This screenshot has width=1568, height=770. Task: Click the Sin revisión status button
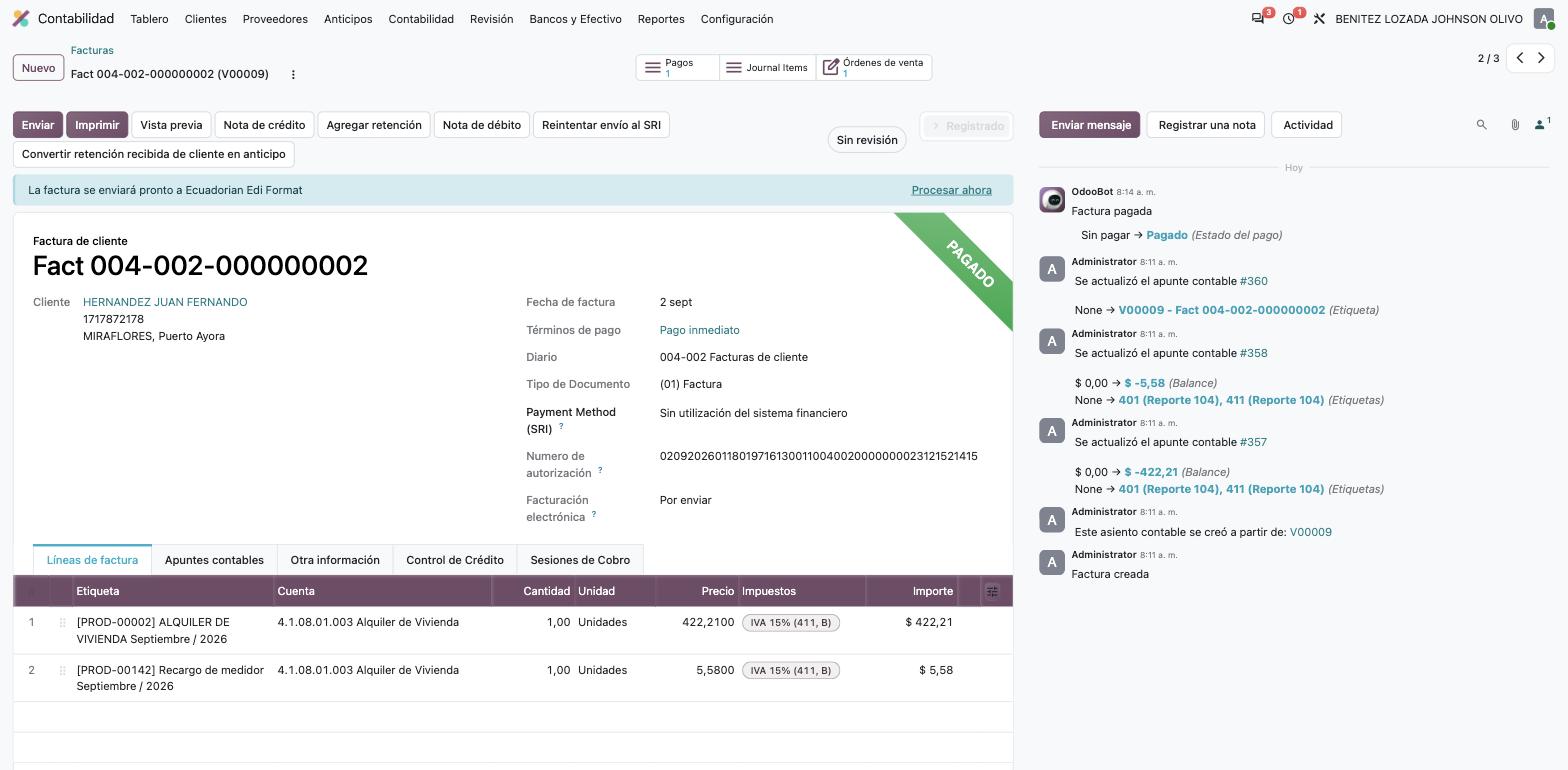[x=867, y=140]
